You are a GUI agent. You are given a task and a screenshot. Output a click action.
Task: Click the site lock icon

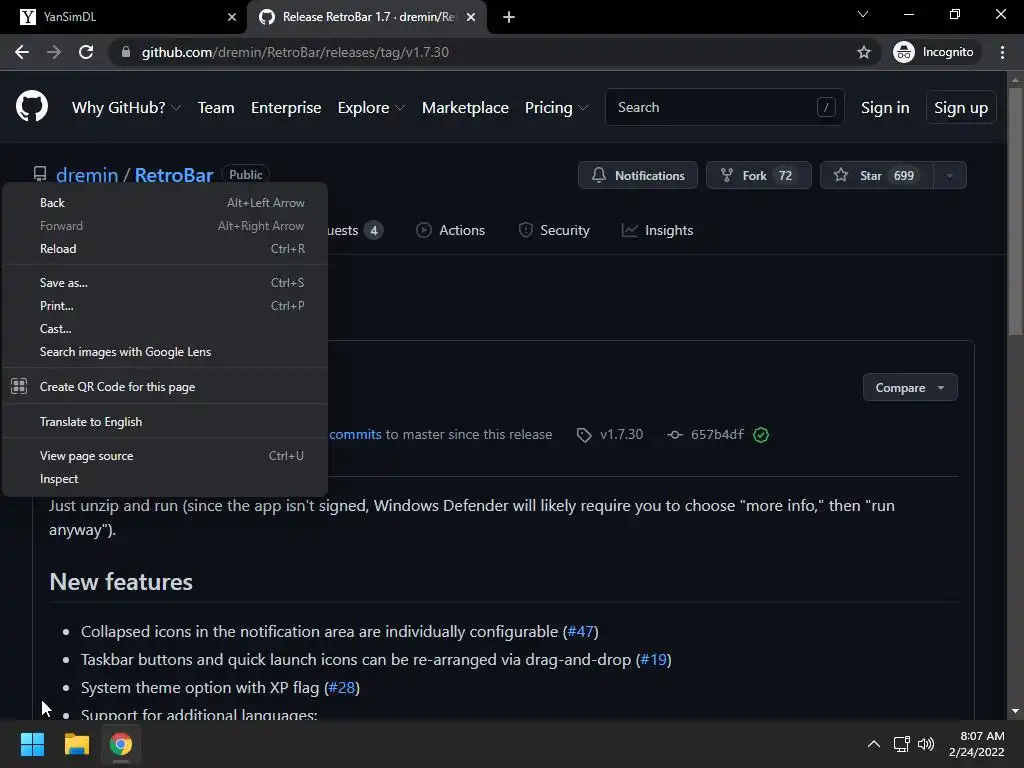(126, 52)
